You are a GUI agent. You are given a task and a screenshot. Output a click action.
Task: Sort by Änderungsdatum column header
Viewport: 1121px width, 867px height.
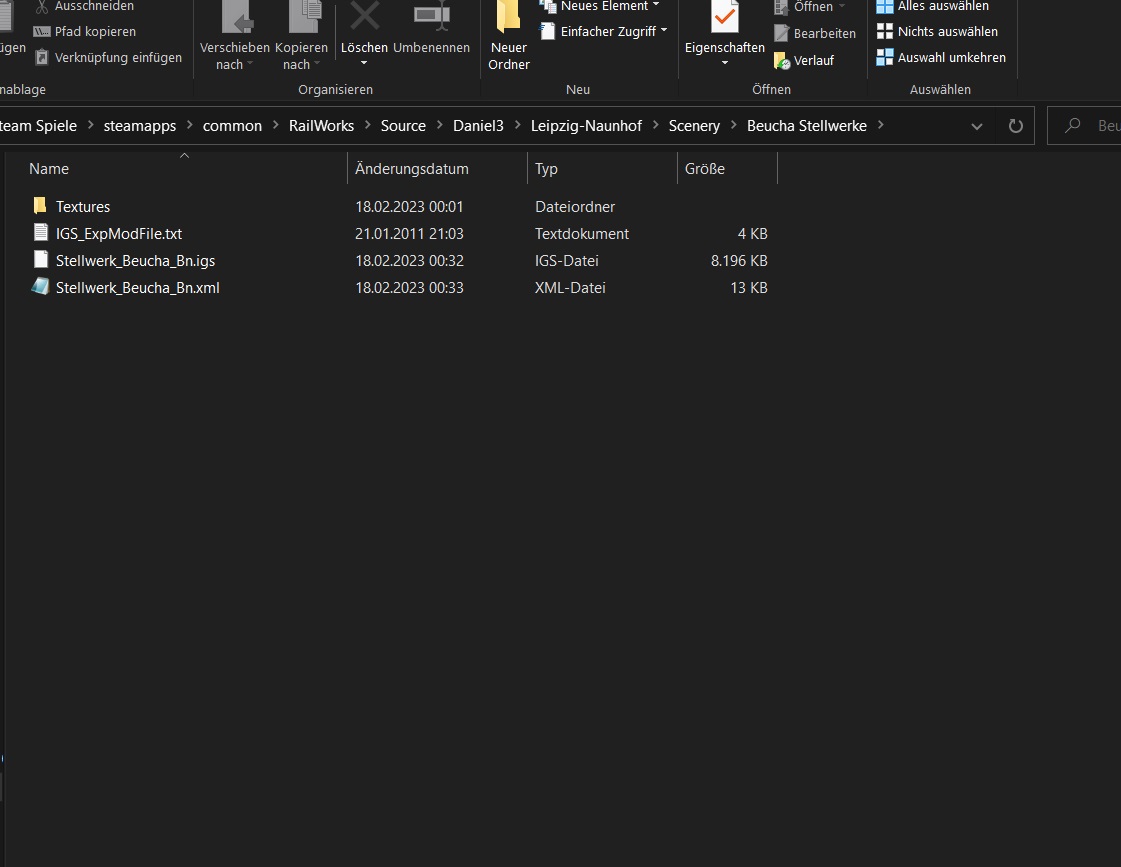[x=412, y=168]
